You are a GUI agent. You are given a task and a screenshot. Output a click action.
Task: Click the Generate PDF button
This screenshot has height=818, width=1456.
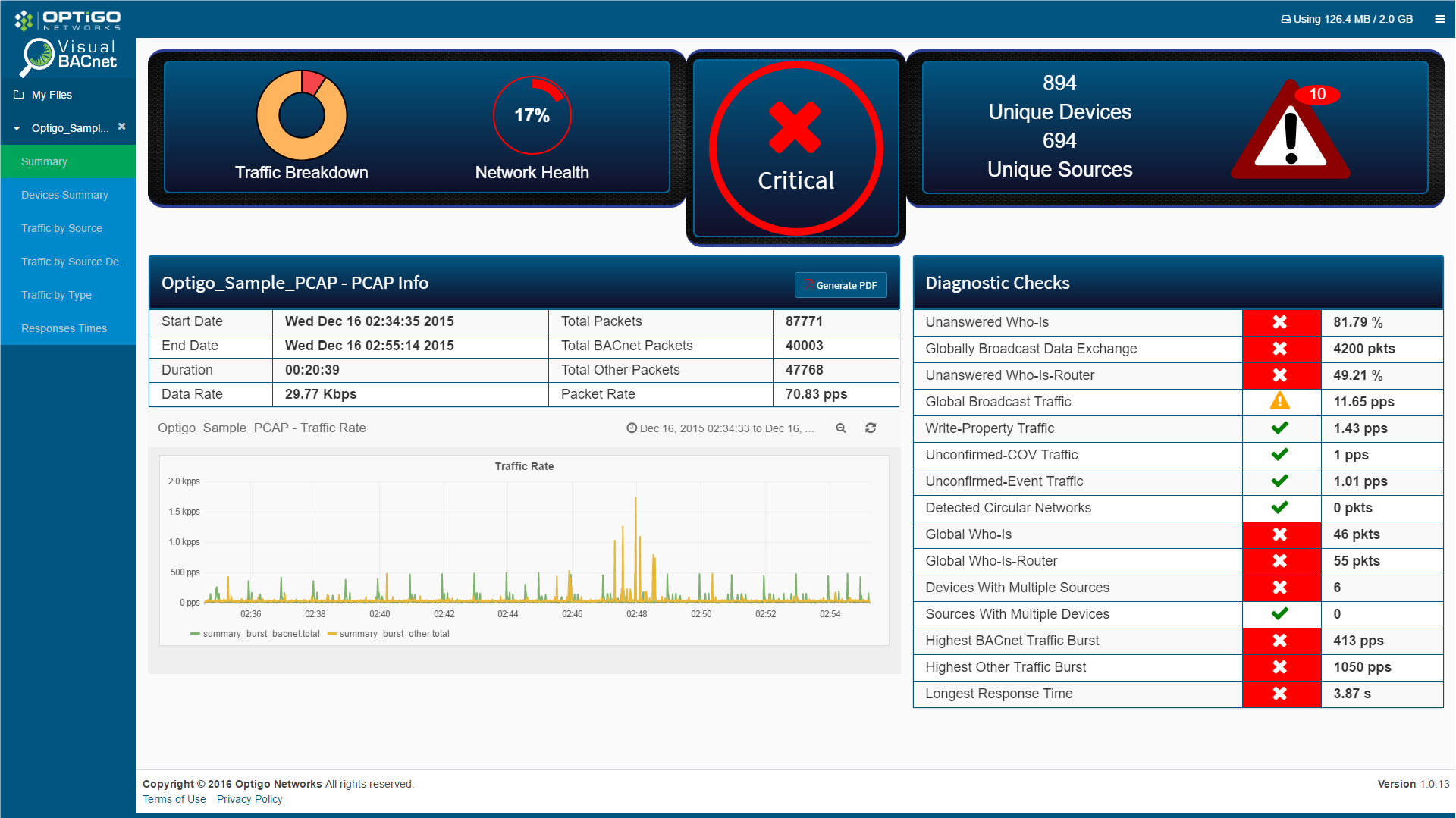[840, 285]
